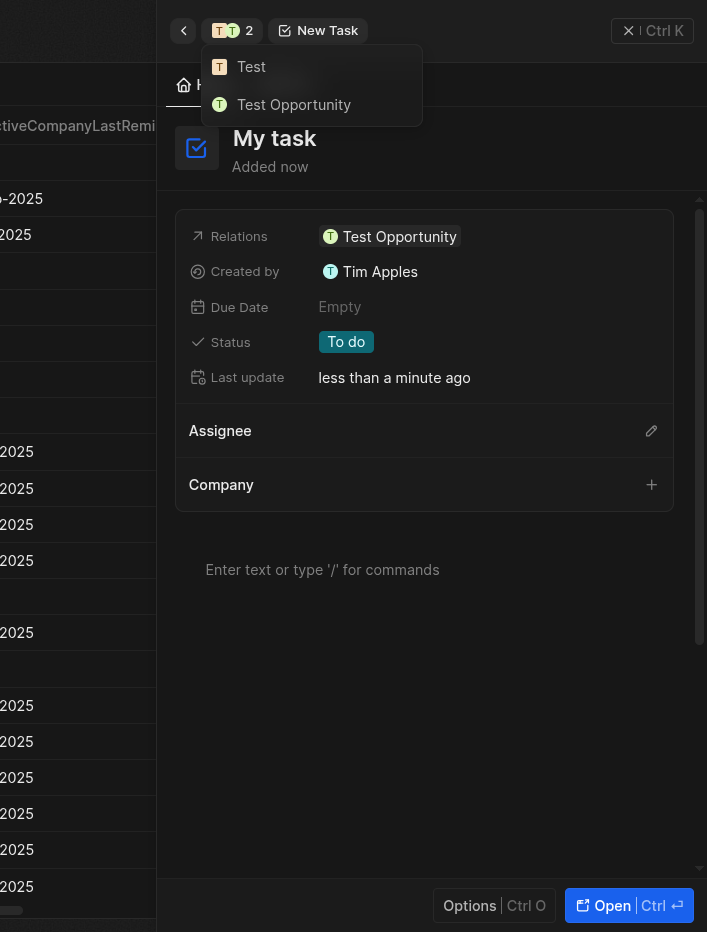Open the related records avatar dropdown
The width and height of the screenshot is (707, 932).
coord(232,31)
